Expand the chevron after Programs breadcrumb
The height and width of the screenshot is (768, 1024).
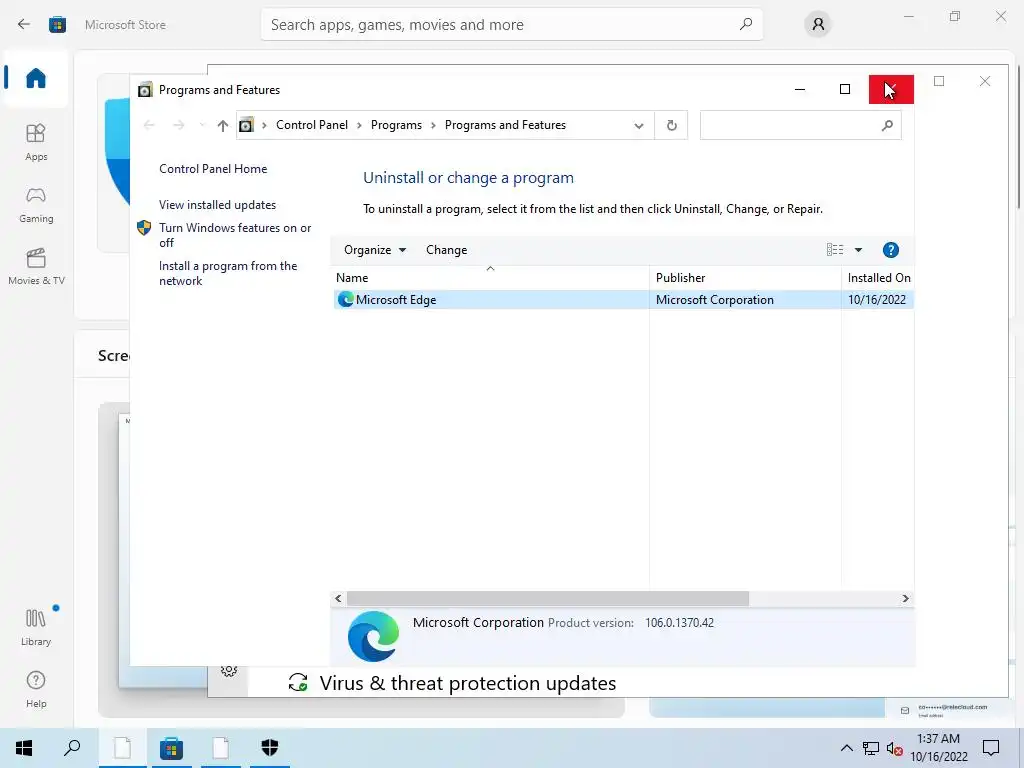point(433,125)
